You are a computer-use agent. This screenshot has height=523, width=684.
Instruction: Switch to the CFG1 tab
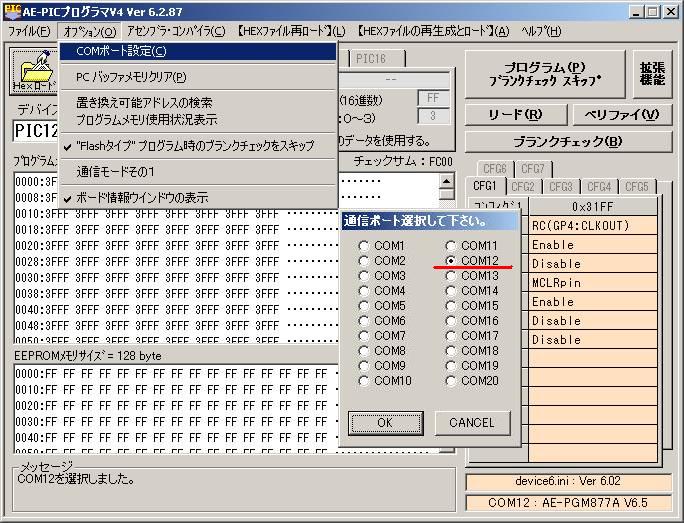point(485,186)
